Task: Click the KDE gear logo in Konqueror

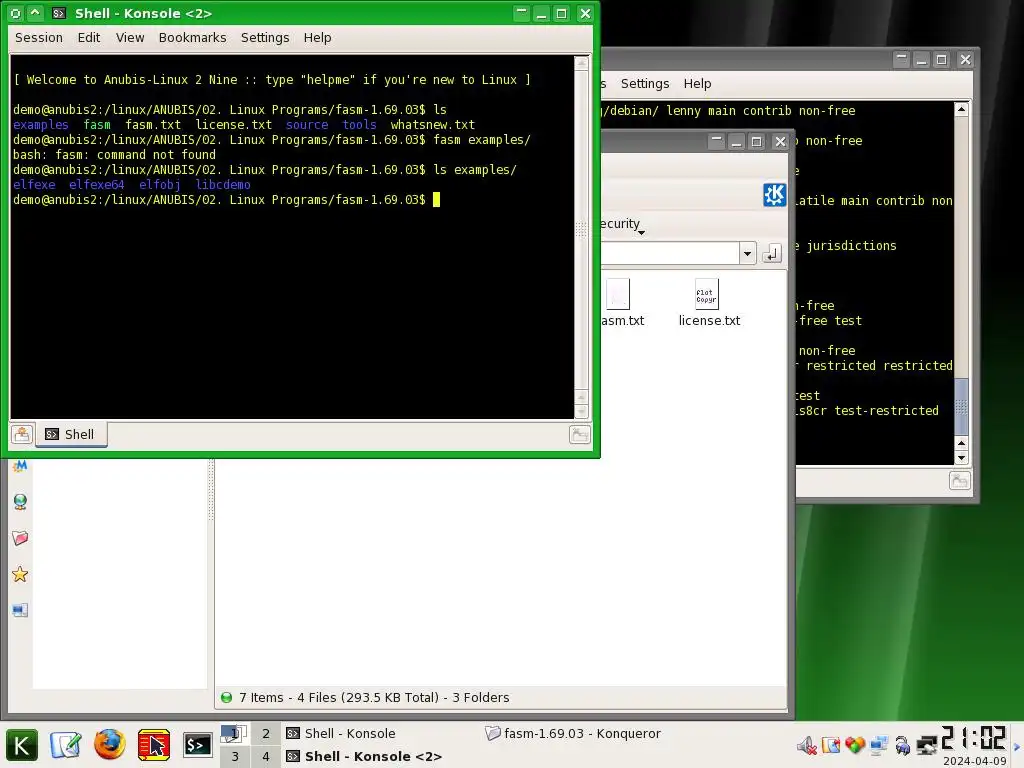Action: [775, 195]
